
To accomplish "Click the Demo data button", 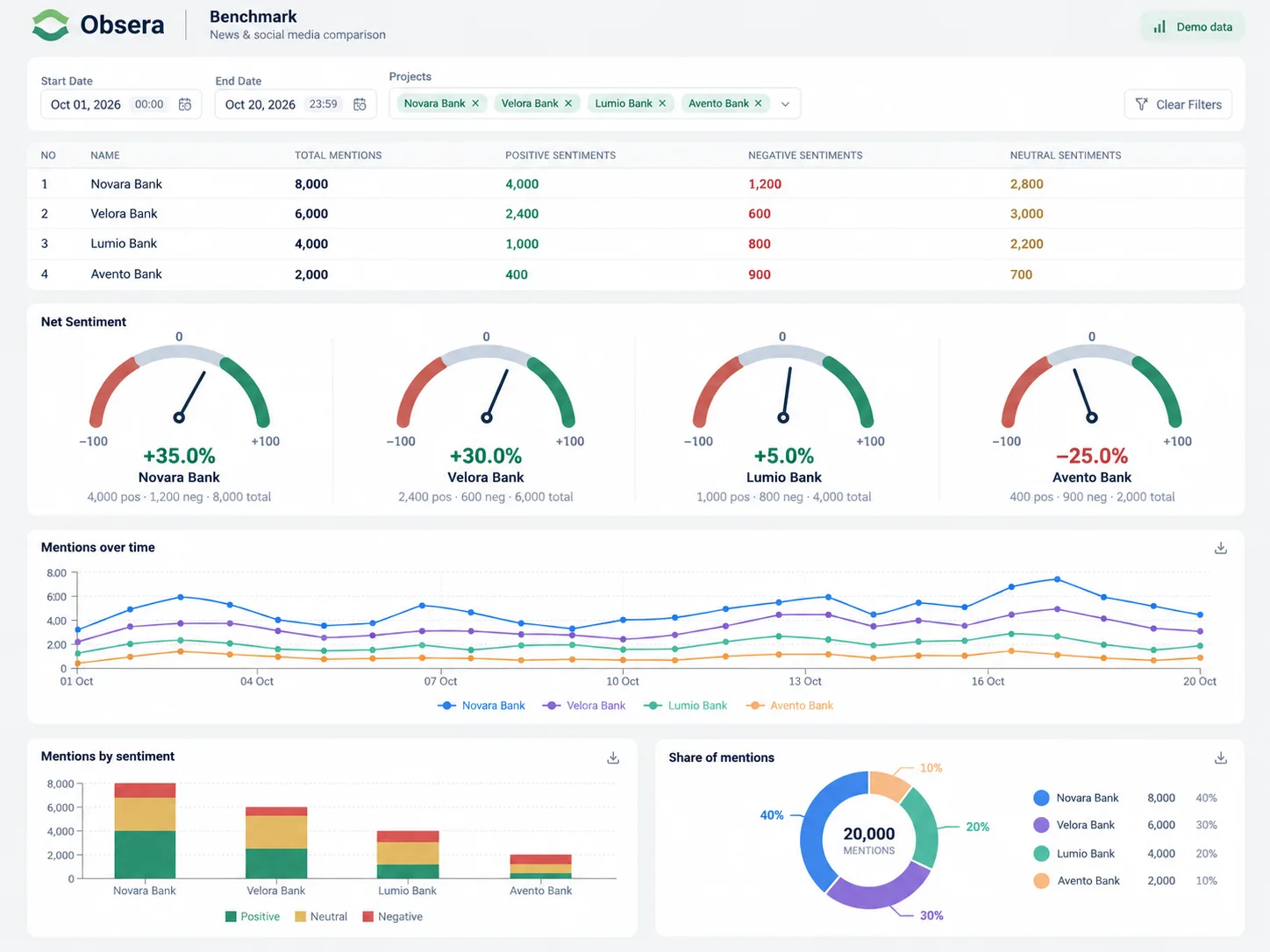I will tap(1193, 27).
